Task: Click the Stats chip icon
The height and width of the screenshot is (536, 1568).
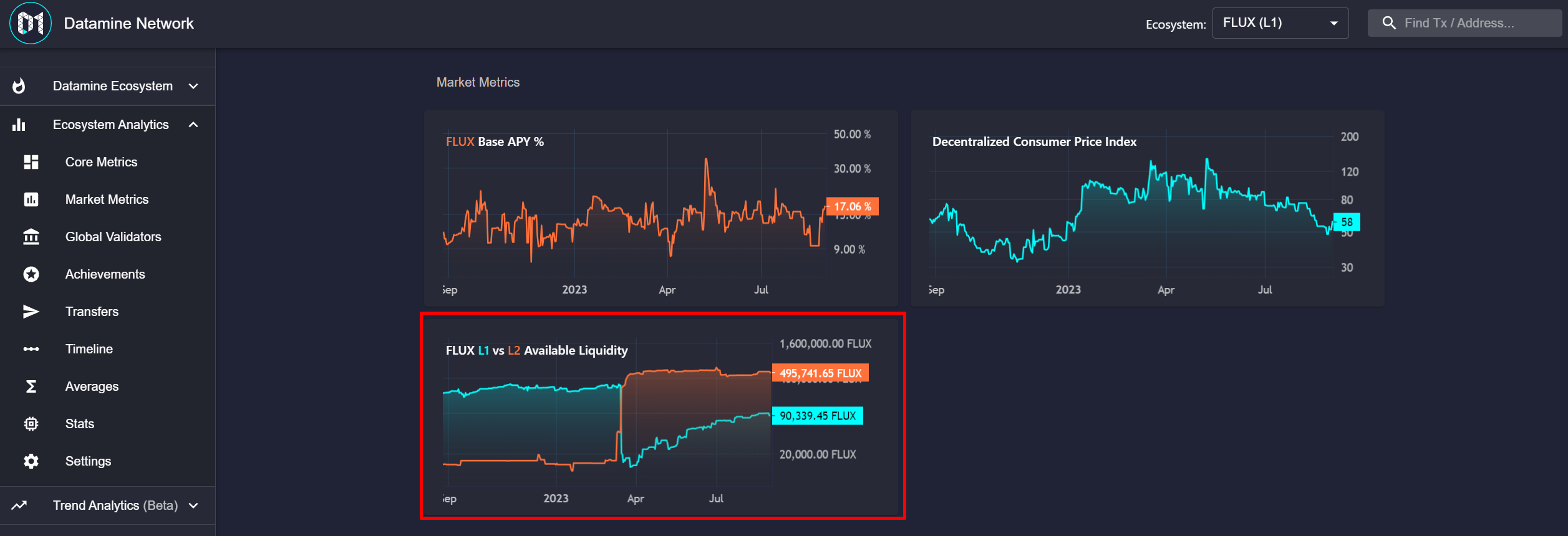Action: tap(31, 424)
